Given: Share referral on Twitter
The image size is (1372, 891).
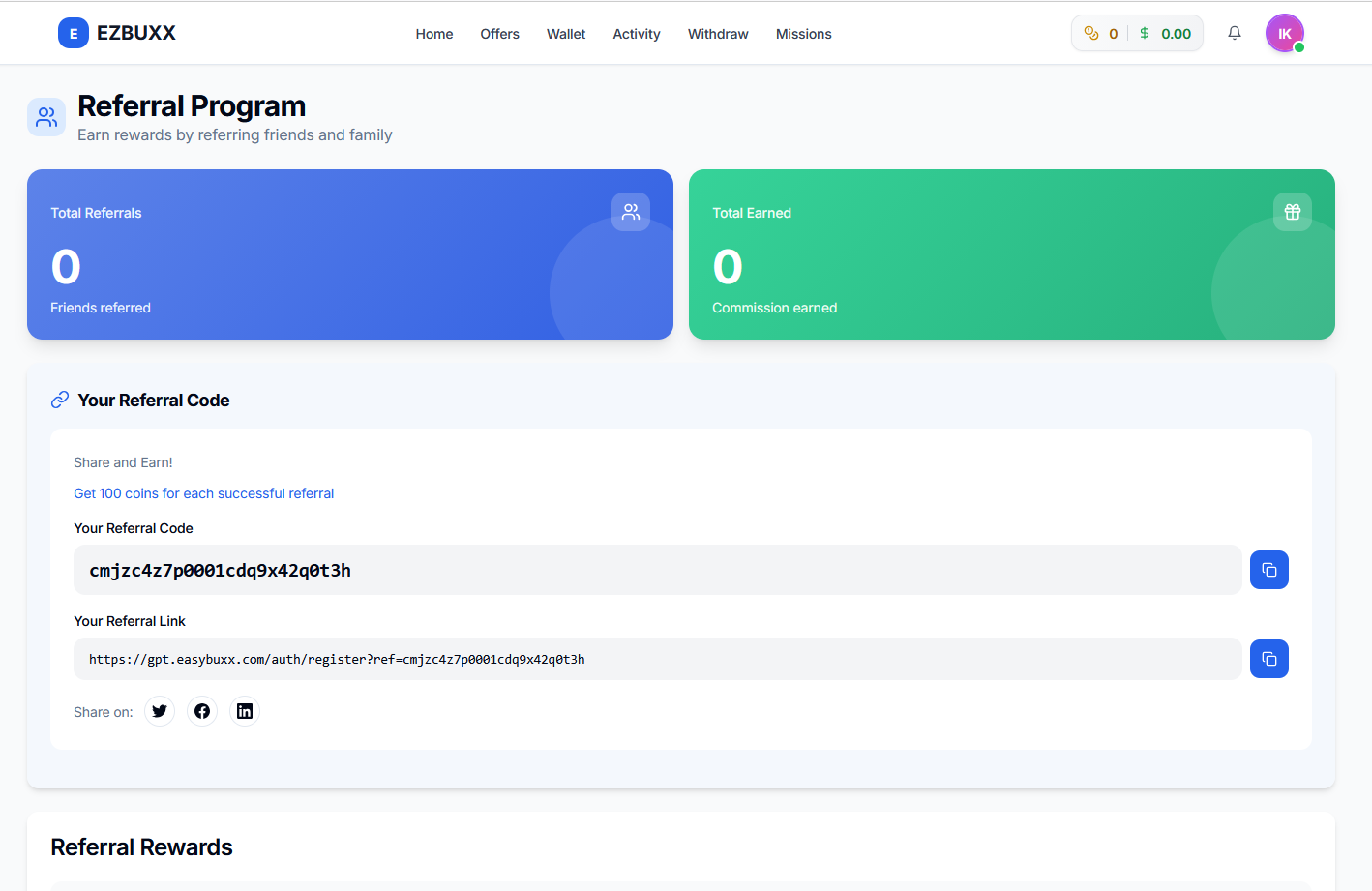Looking at the screenshot, I should coord(160,711).
